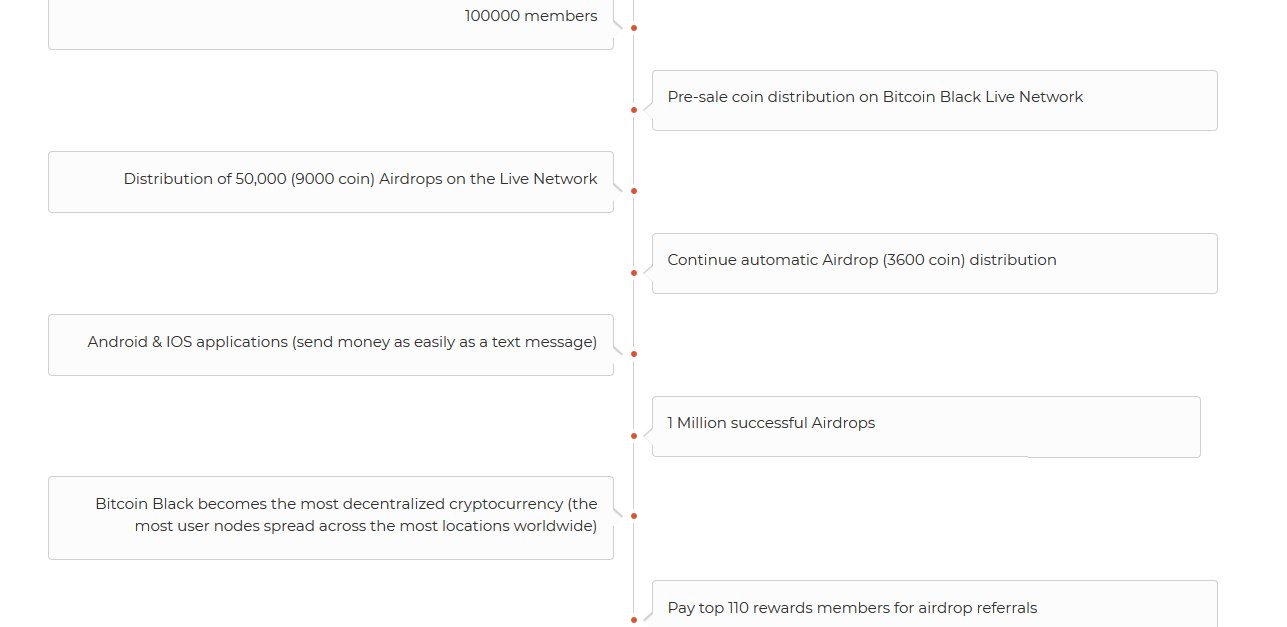
Task: Open the Bitcoin Black most decentralized cryptocurrency card
Action: [x=331, y=518]
